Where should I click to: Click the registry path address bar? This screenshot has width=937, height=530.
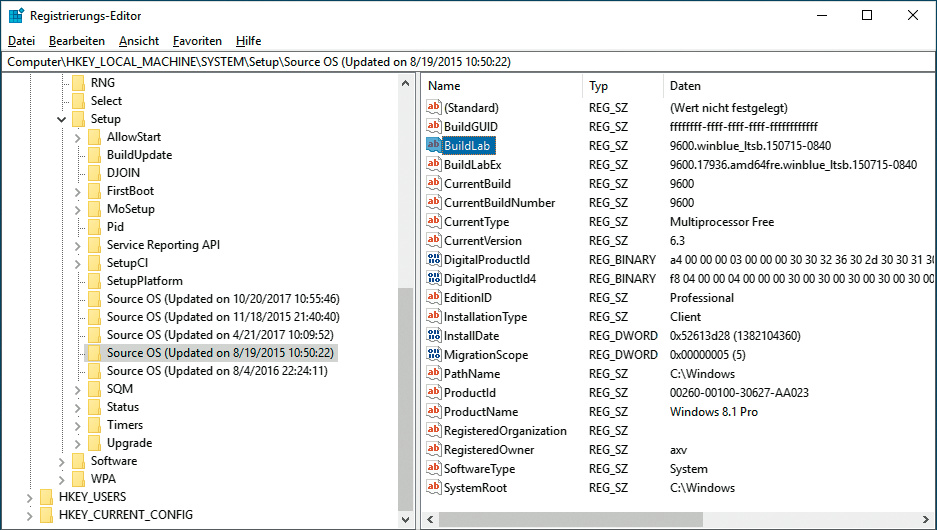[x=468, y=61]
